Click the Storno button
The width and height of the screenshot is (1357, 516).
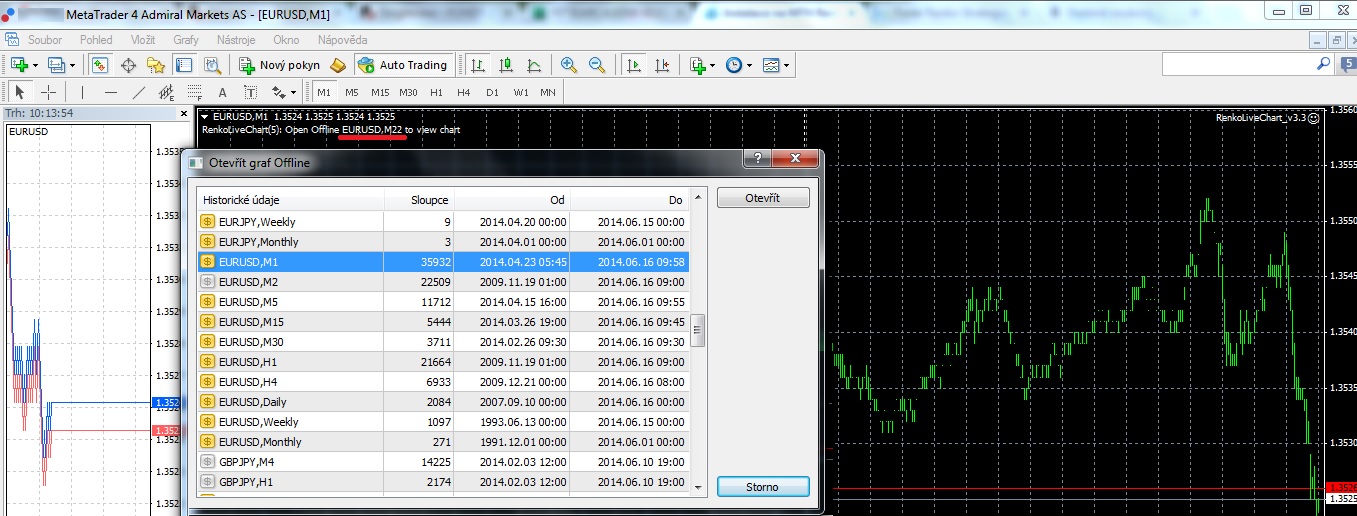click(x=763, y=487)
